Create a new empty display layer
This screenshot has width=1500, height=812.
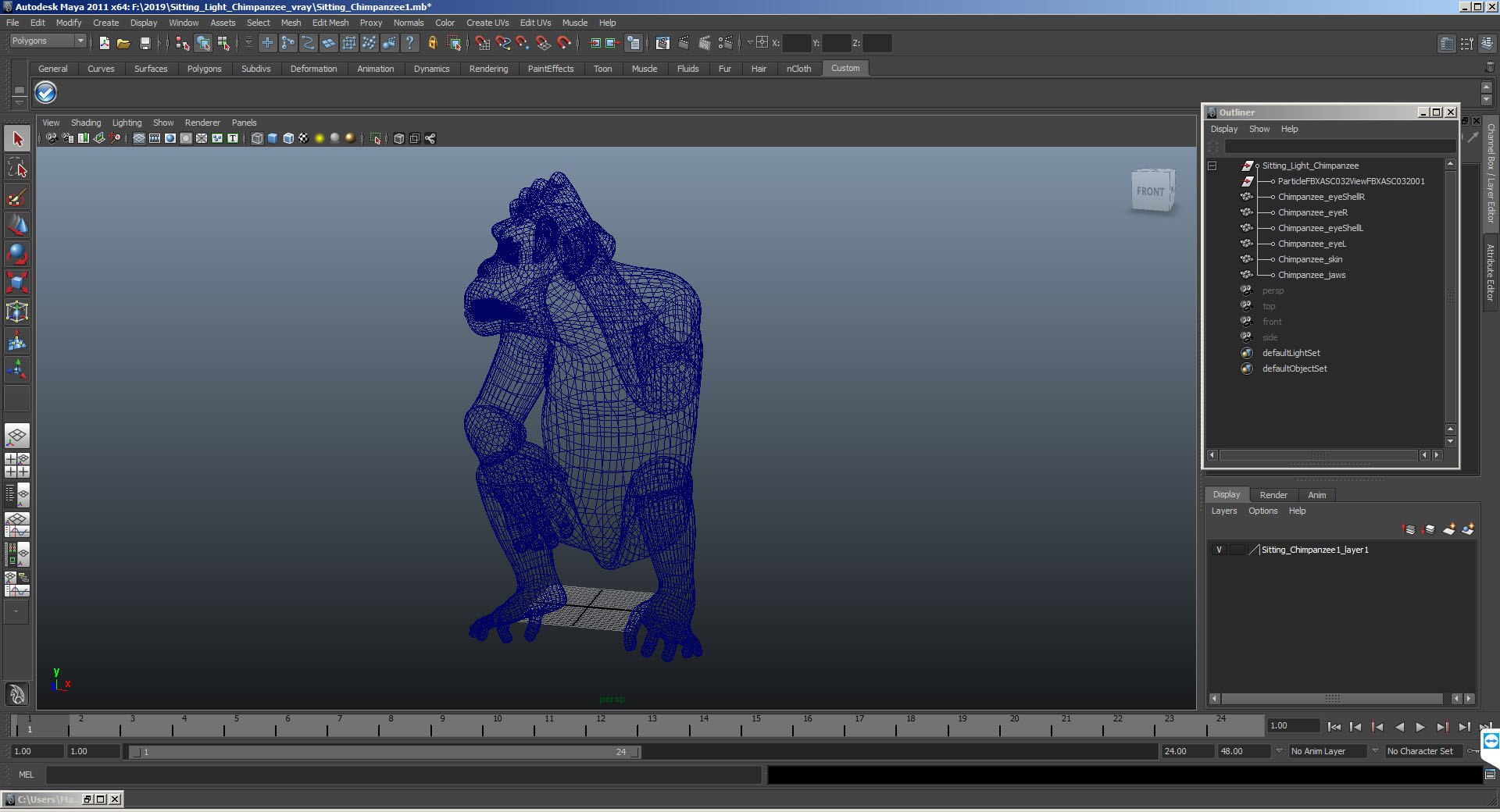(x=1449, y=529)
